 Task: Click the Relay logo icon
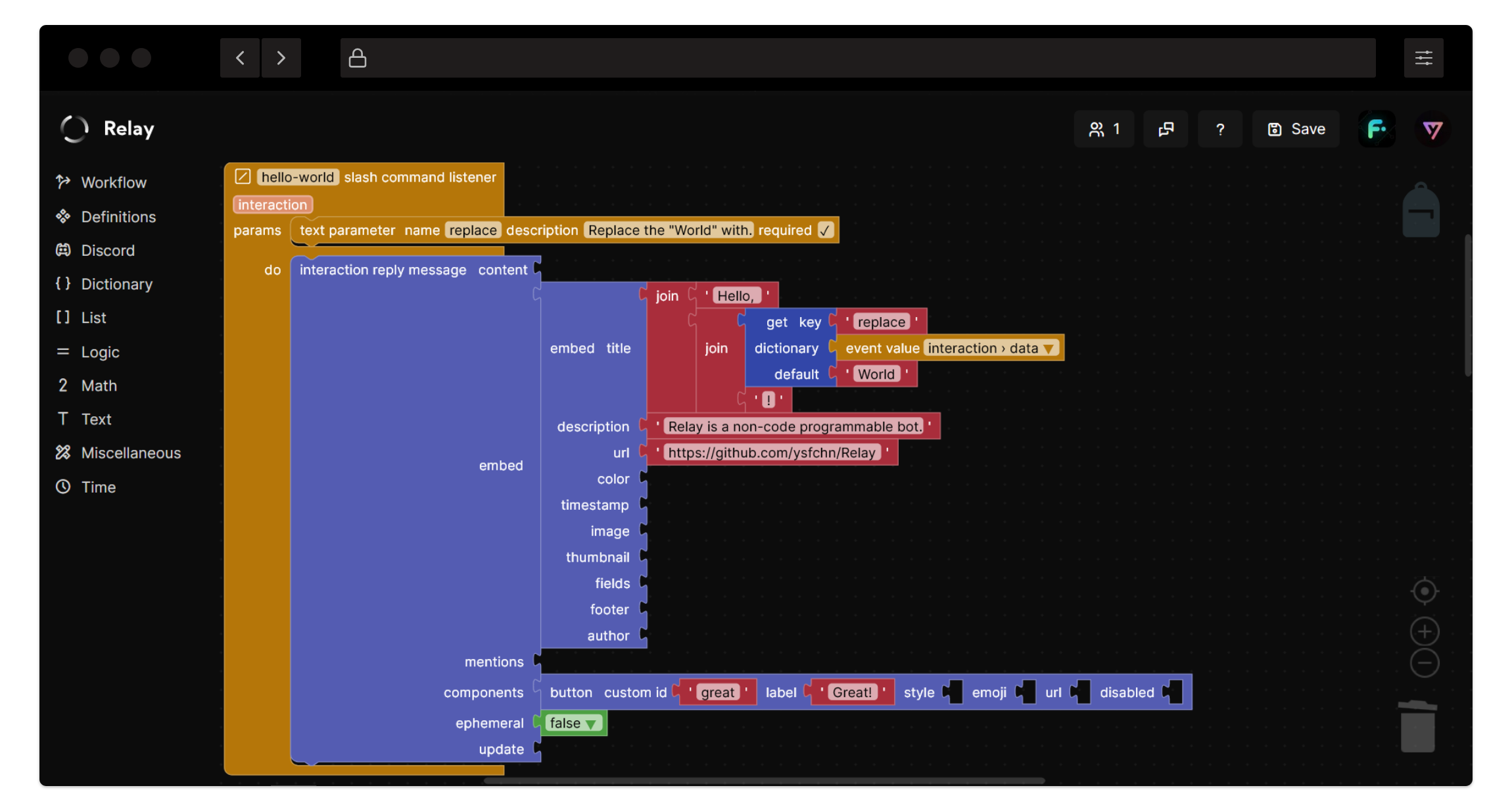74,129
